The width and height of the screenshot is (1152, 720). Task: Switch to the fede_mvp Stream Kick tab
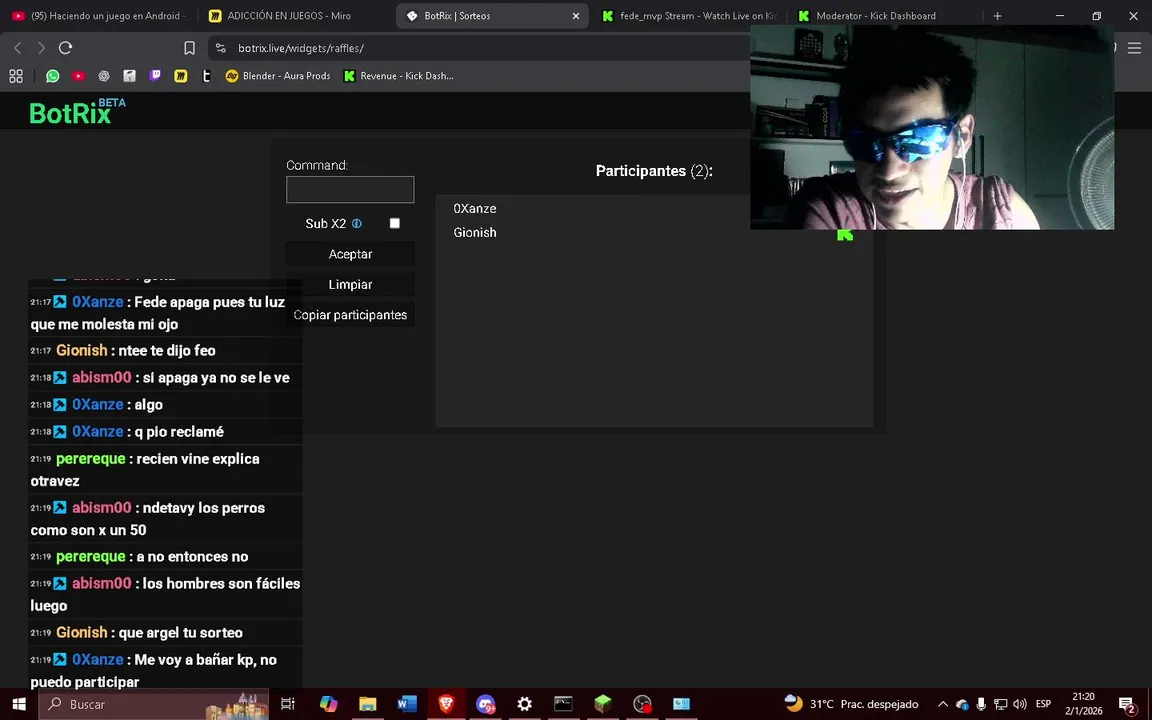click(x=691, y=15)
